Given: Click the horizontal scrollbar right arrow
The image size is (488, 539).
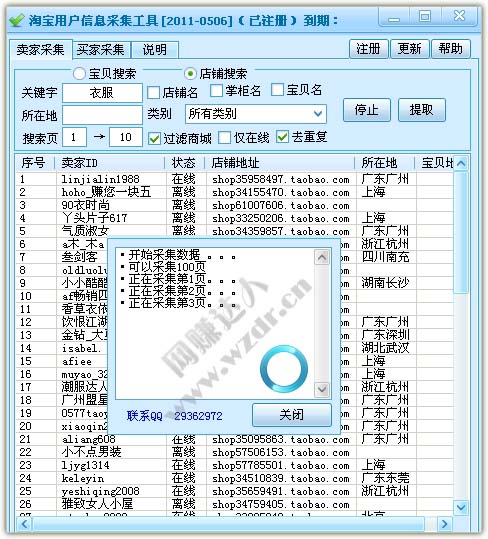Looking at the screenshot, I should pyautogui.click(x=444, y=524).
